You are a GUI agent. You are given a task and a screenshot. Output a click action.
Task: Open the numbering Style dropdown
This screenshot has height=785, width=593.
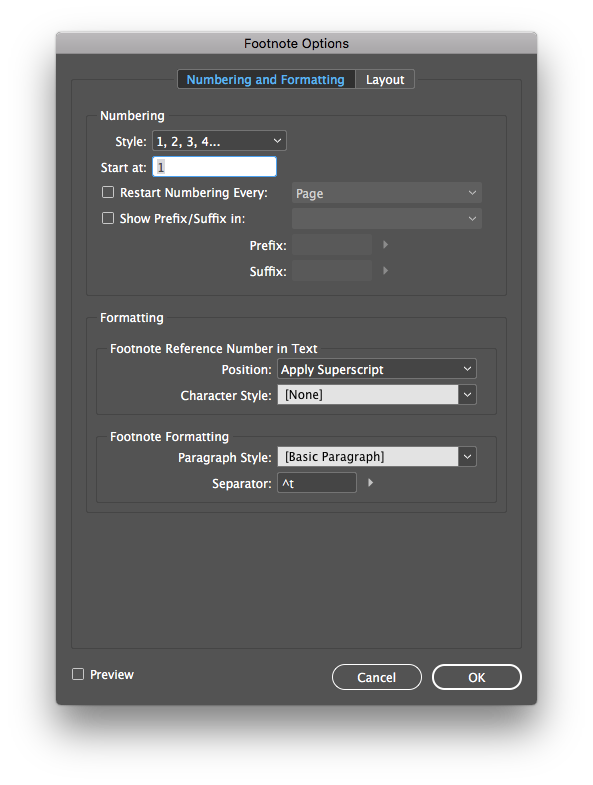[219, 141]
